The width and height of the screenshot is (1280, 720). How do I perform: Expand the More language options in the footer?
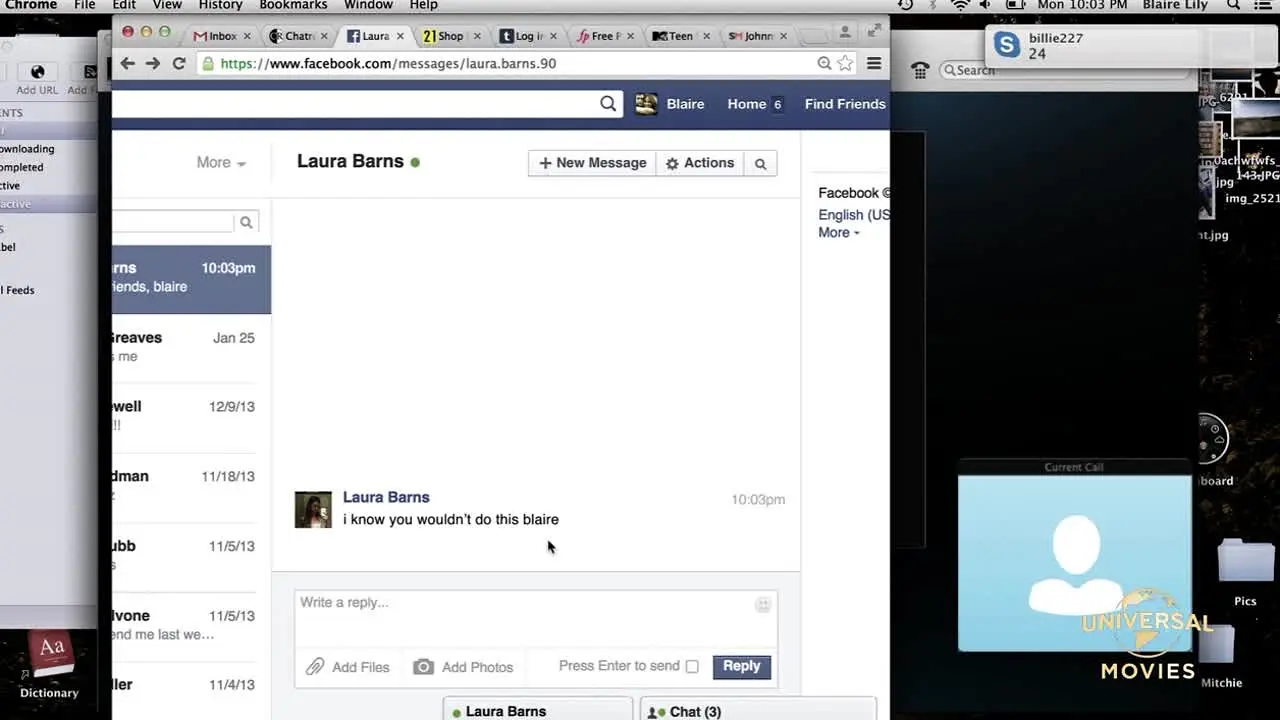839,232
